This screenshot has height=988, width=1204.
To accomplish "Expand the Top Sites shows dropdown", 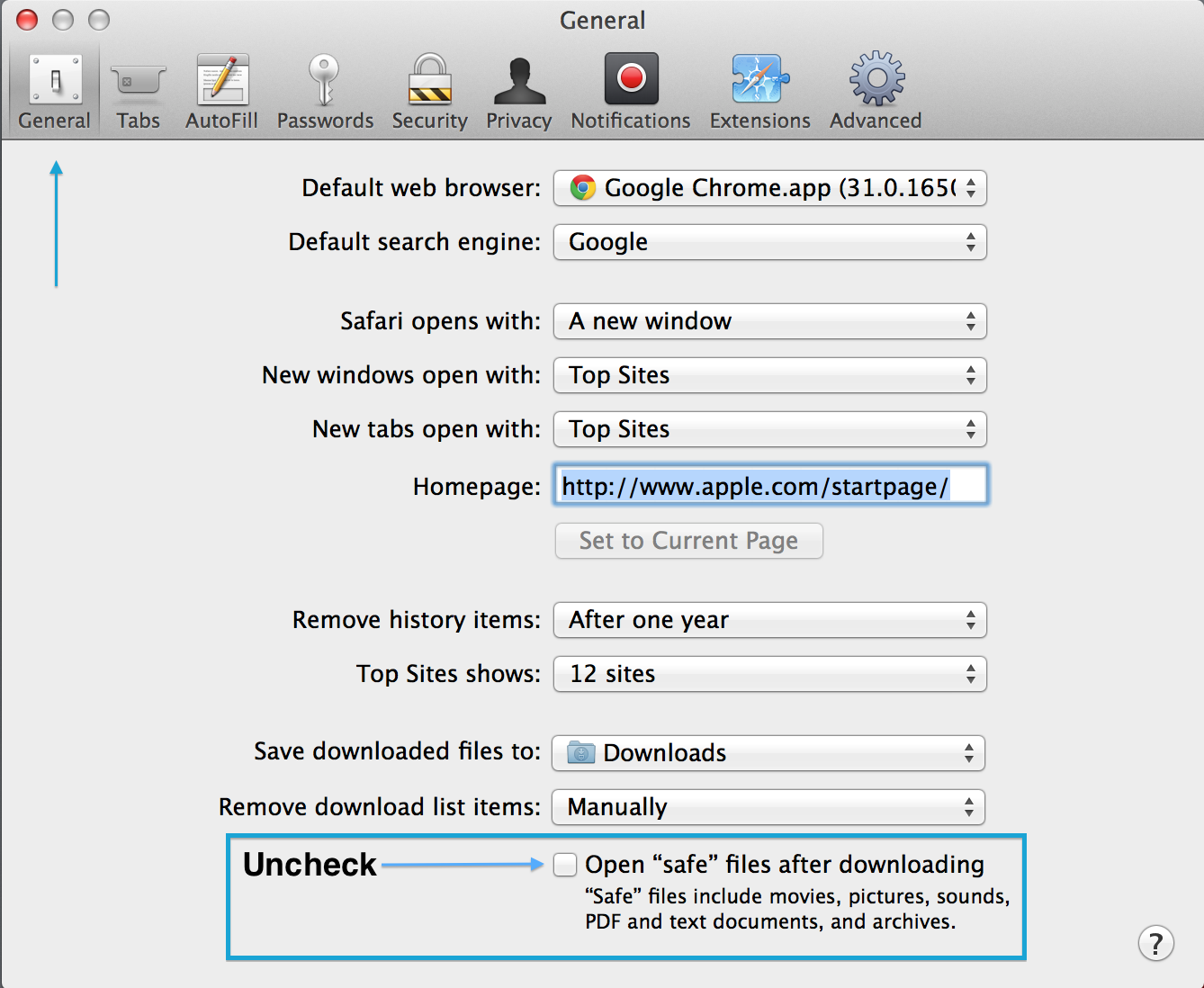I will click(770, 674).
